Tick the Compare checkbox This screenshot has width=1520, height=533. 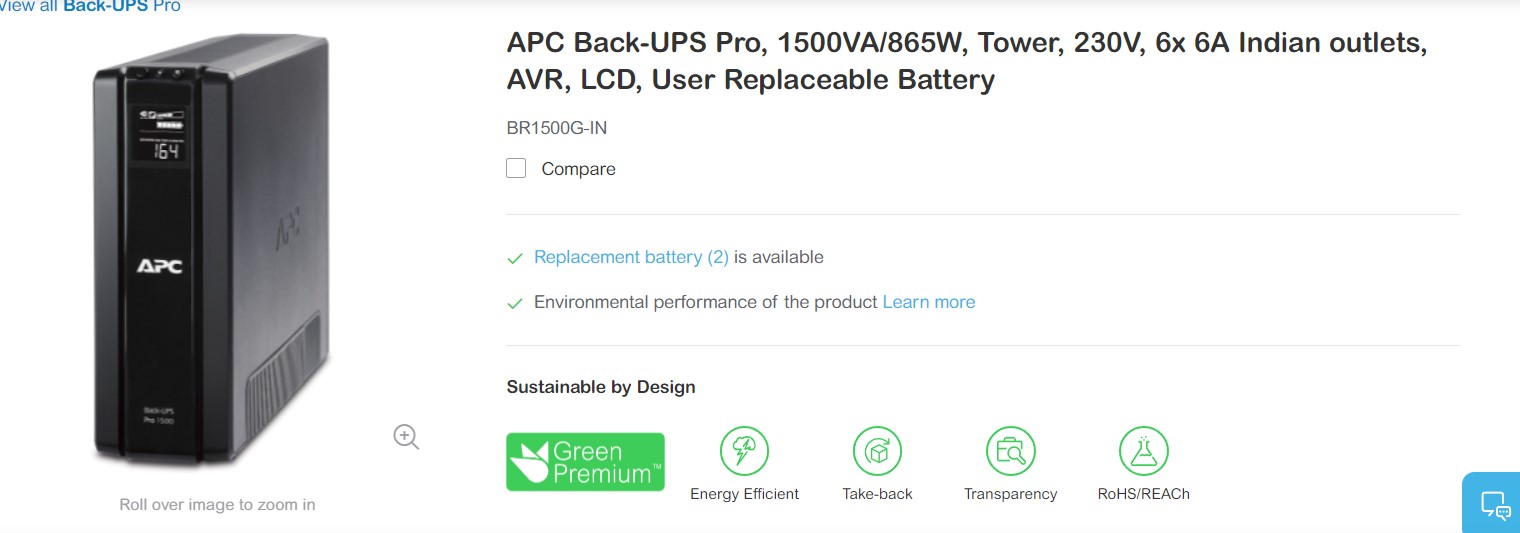click(516, 168)
